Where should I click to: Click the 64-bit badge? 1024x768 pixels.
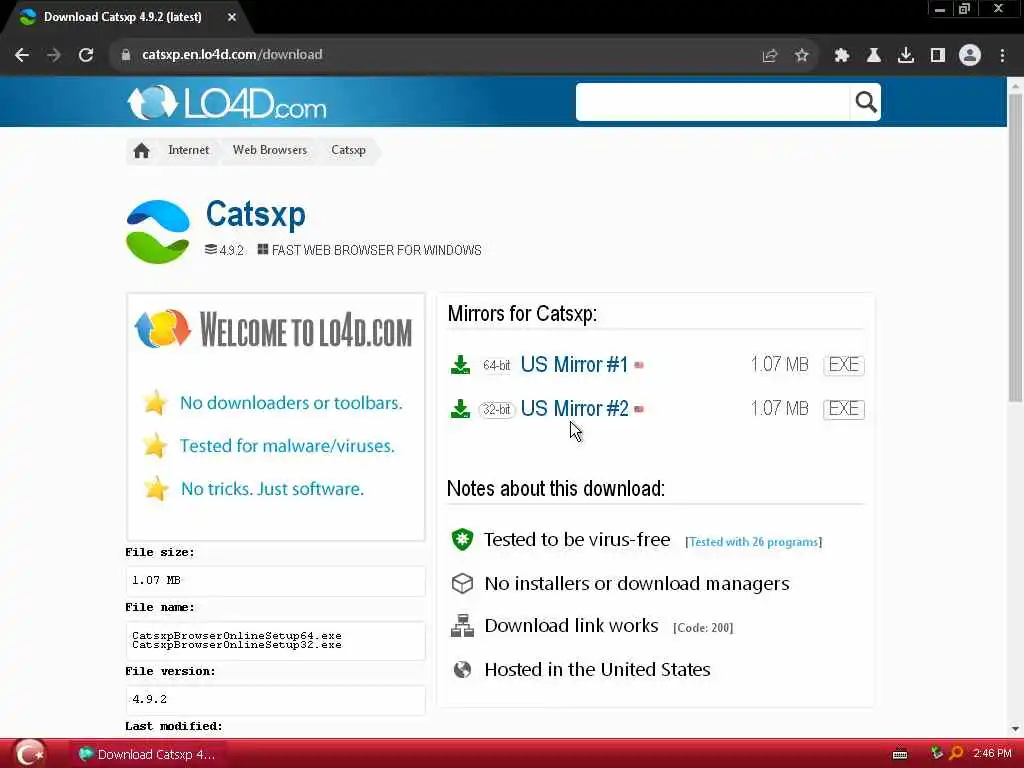[496, 366]
